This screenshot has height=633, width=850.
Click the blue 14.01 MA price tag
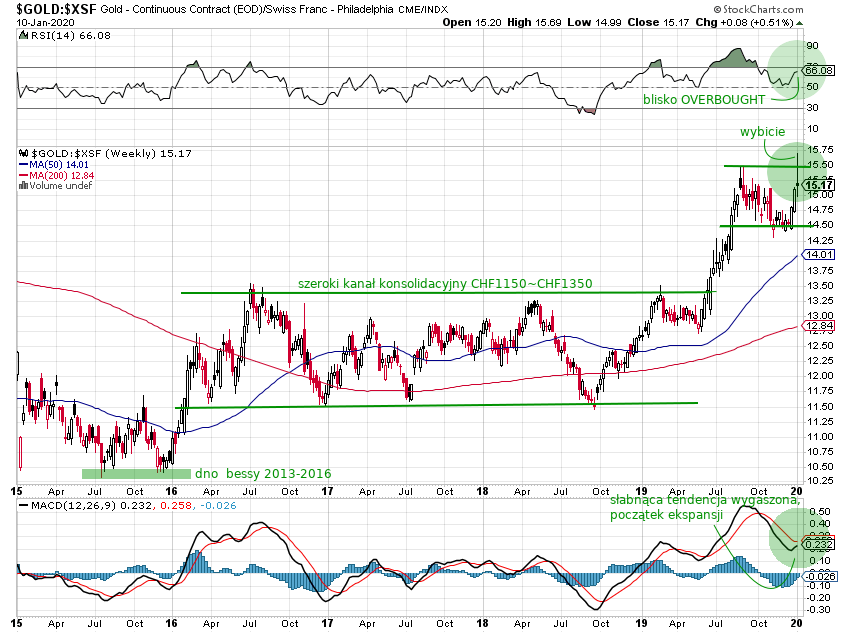818,255
